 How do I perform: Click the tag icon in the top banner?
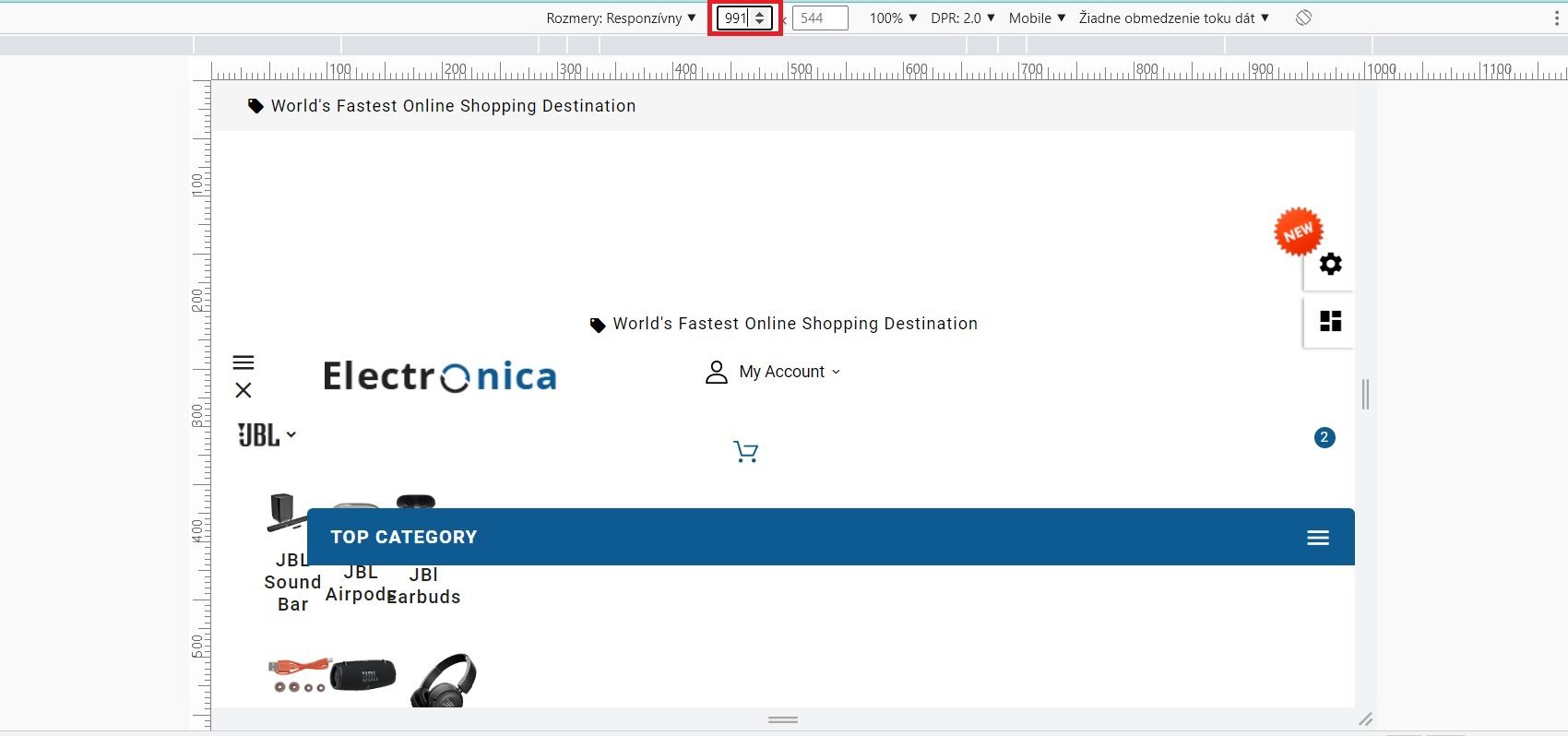tap(255, 106)
